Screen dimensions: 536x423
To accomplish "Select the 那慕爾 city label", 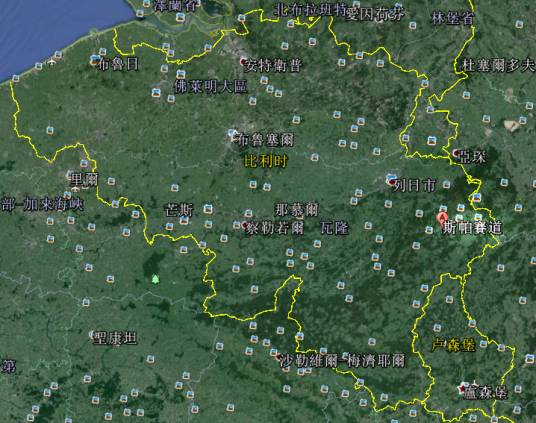I will [297, 210].
